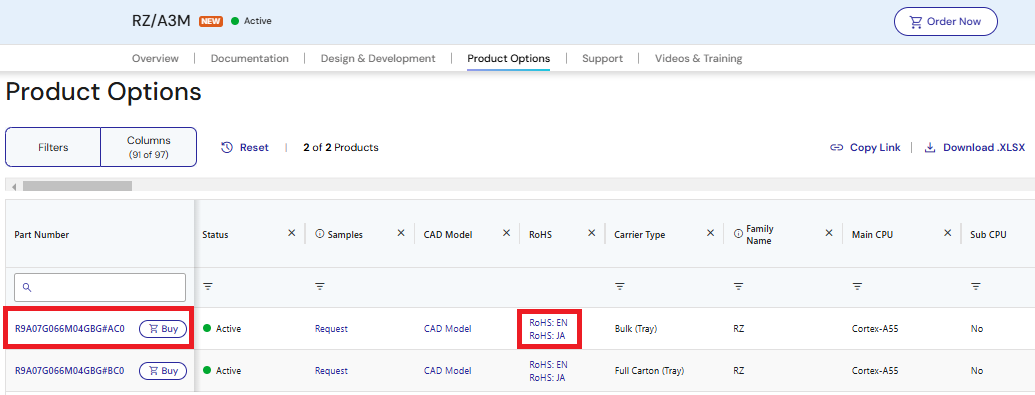Image resolution: width=1035 pixels, height=395 pixels.
Task: Open RoHS: EN for the Bulk (Tray) row
Action: (x=549, y=322)
